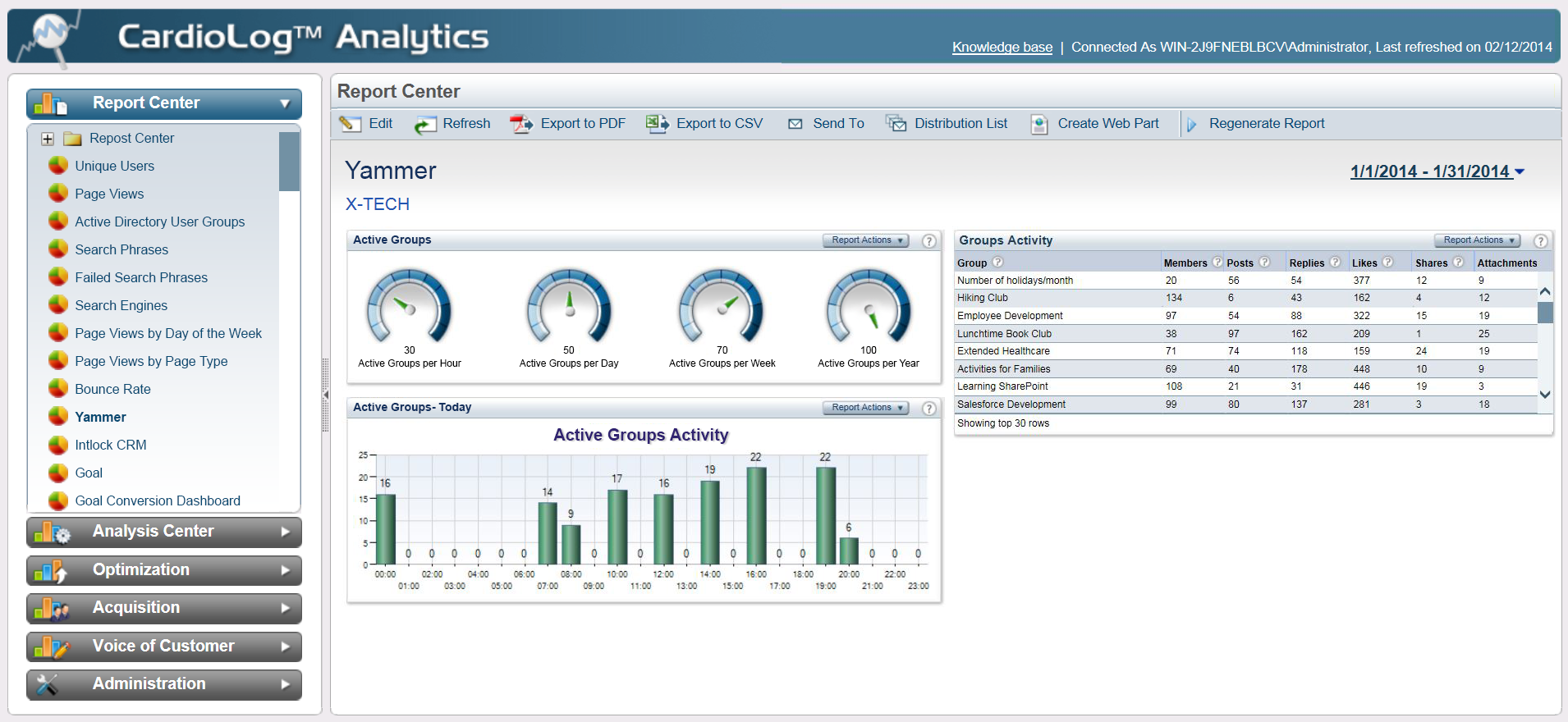
Task: Open the Knowledge base link
Action: (1002, 48)
